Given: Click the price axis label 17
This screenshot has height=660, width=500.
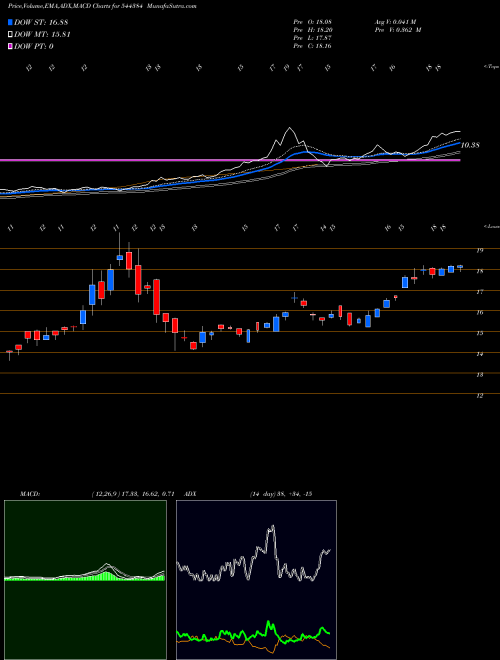Looking at the screenshot, I should coord(479,292).
